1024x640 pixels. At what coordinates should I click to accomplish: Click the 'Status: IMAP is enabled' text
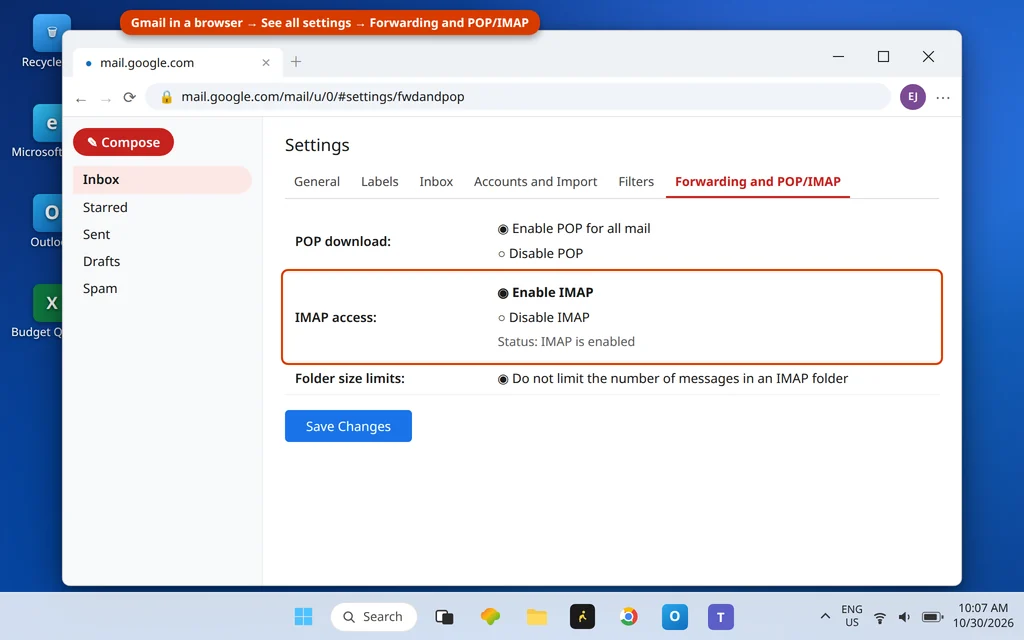click(566, 342)
